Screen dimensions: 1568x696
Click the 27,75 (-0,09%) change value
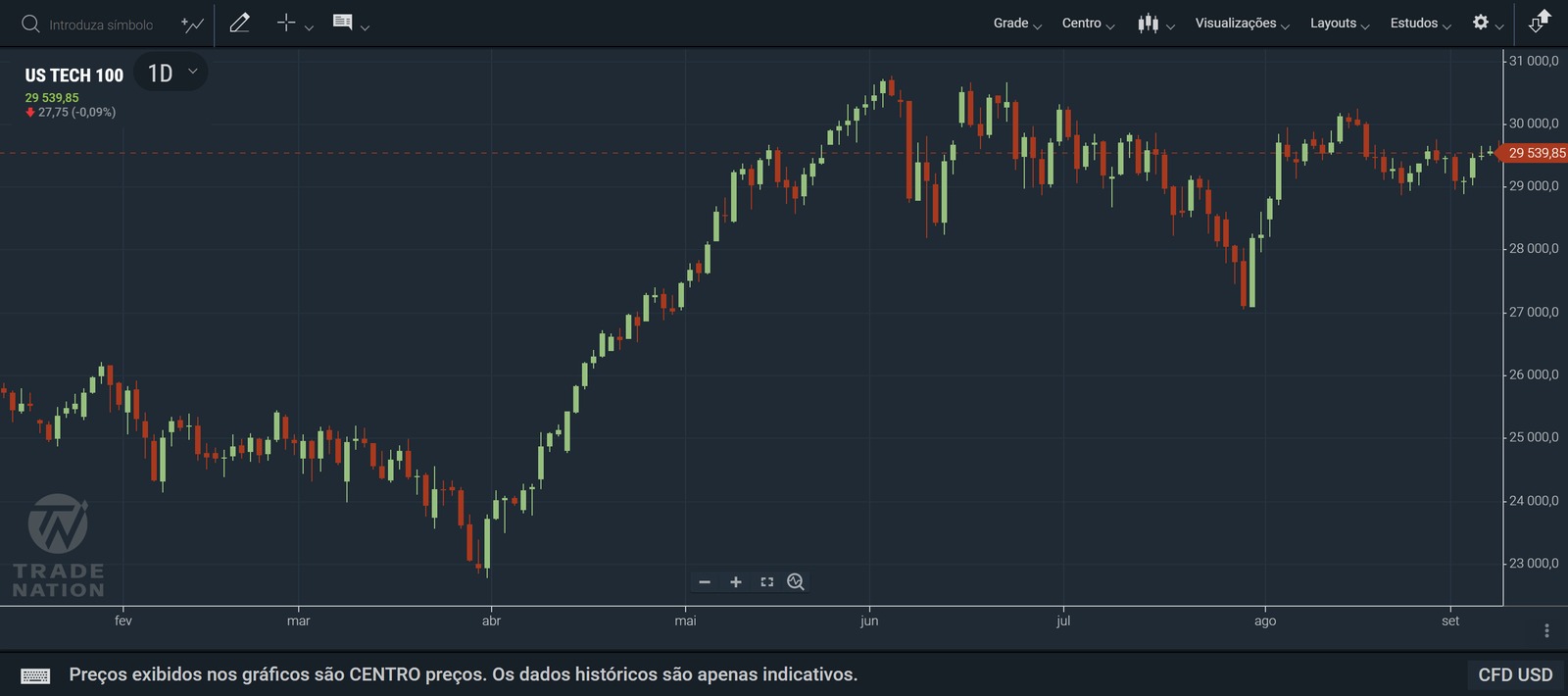click(76, 113)
